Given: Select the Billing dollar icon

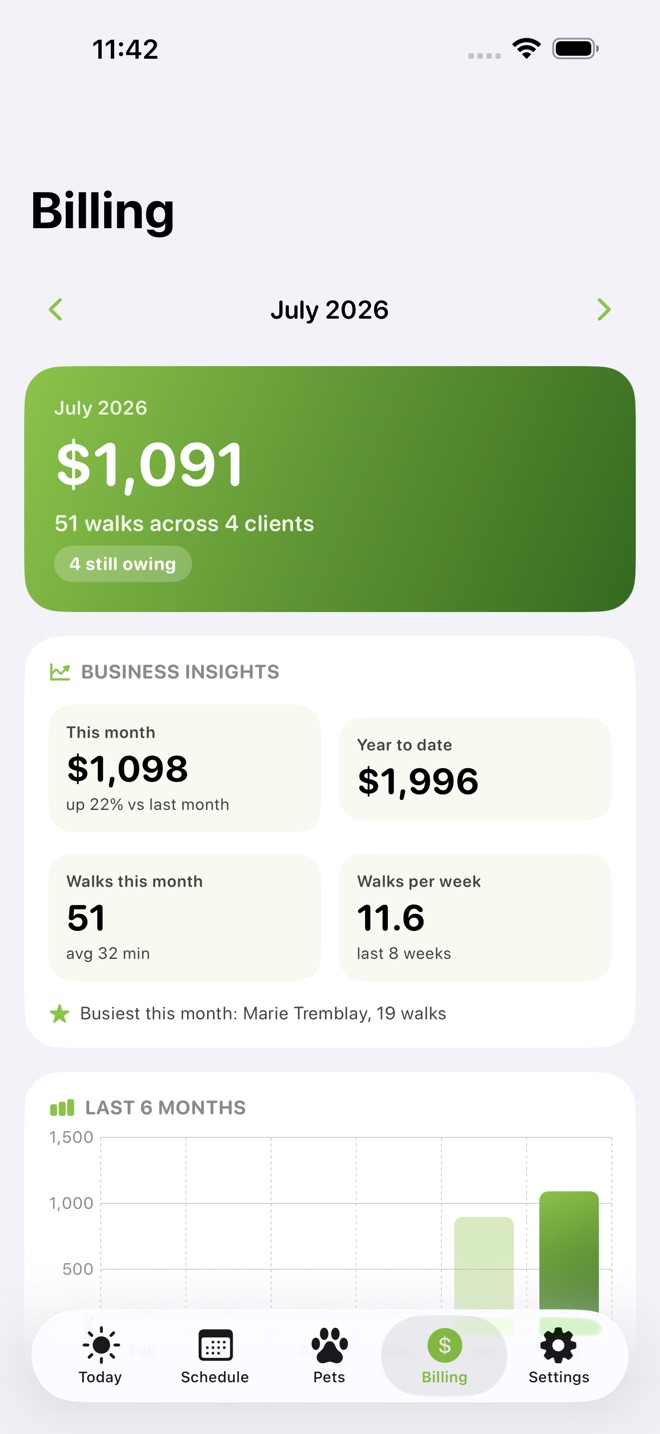Looking at the screenshot, I should click(x=445, y=1346).
